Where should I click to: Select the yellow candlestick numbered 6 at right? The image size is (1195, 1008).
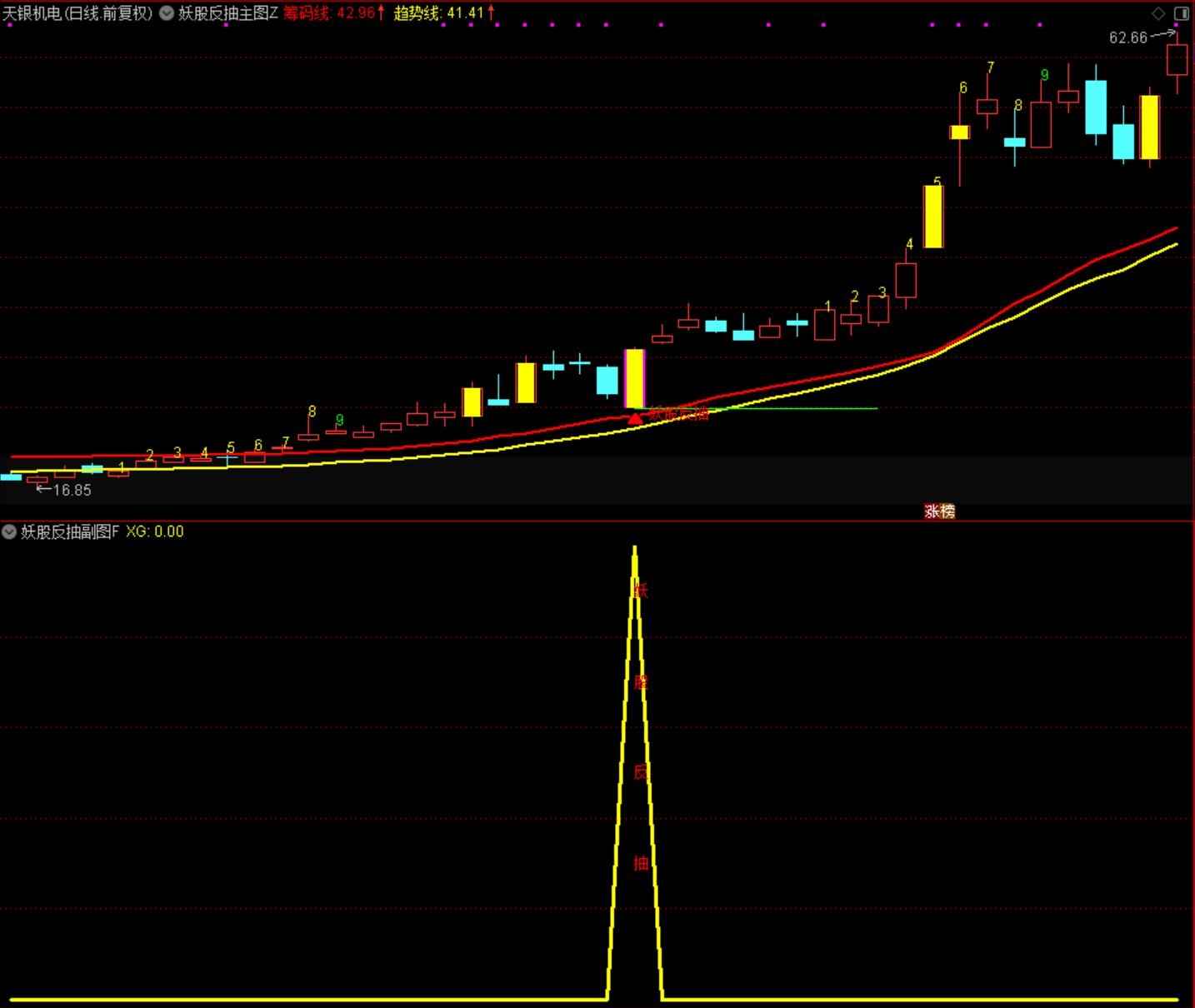[960, 132]
